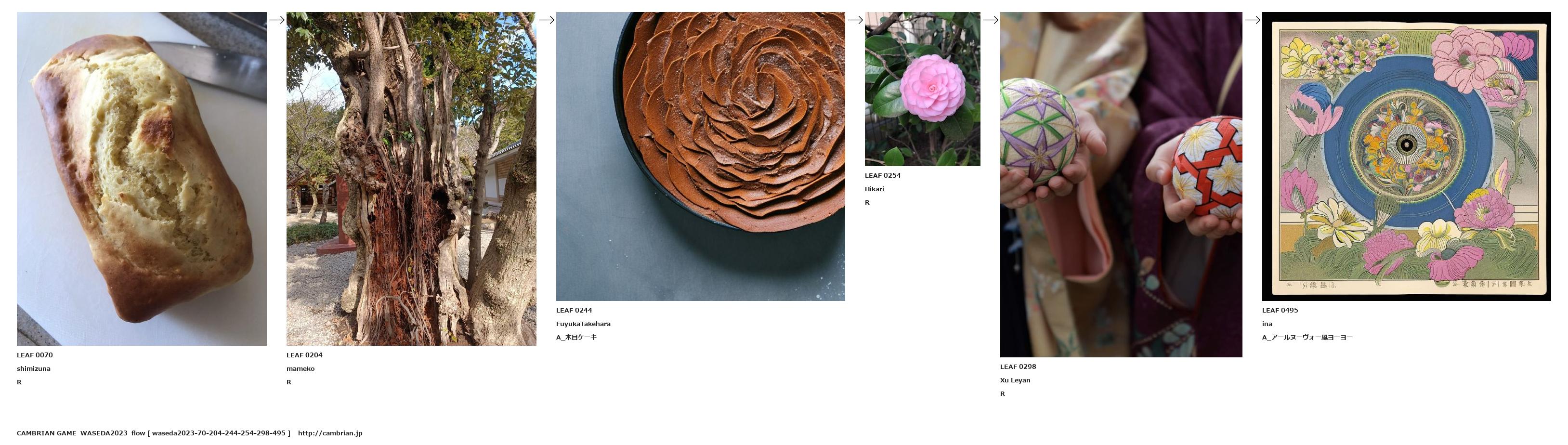Click the arrow between tree and cake
Screen dimensions: 1568x445
[x=547, y=20]
